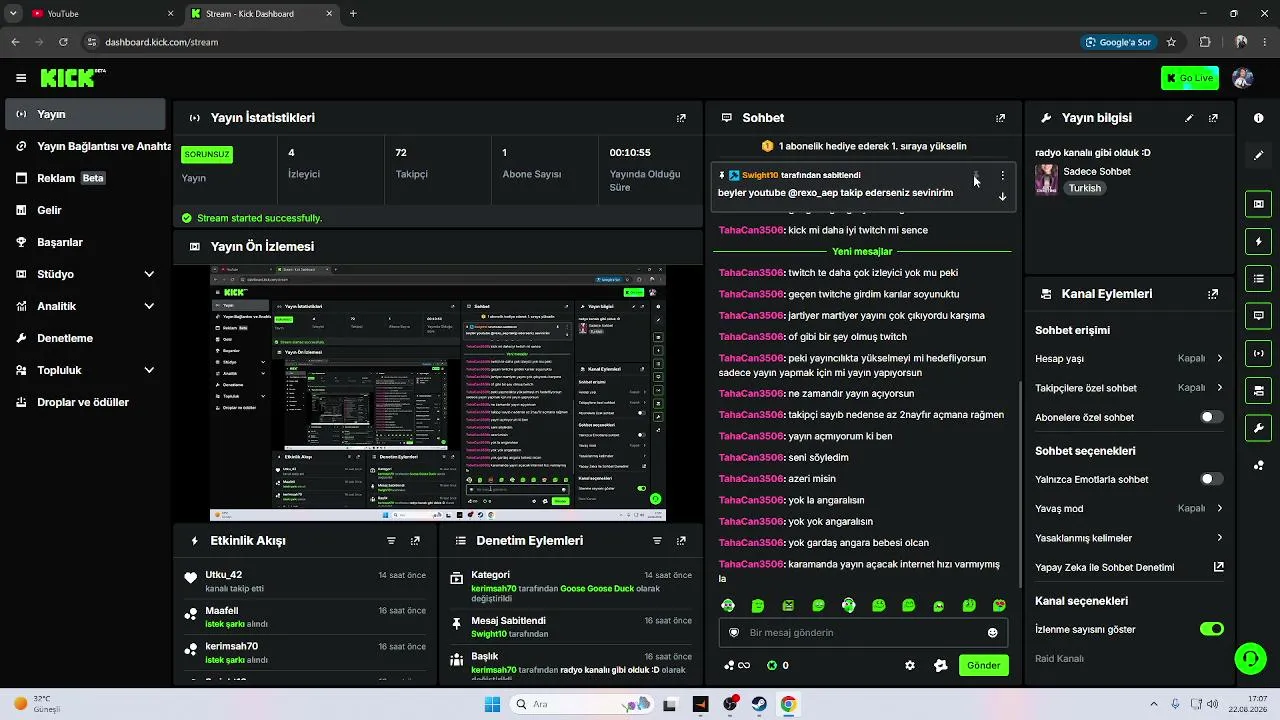Send message with Gönder button

(x=983, y=665)
